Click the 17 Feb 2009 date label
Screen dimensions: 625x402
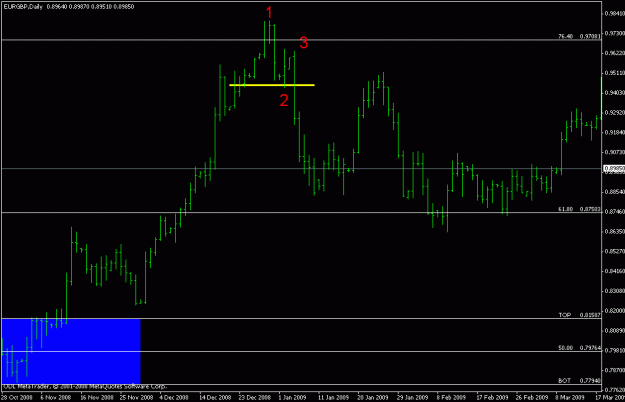(492, 397)
